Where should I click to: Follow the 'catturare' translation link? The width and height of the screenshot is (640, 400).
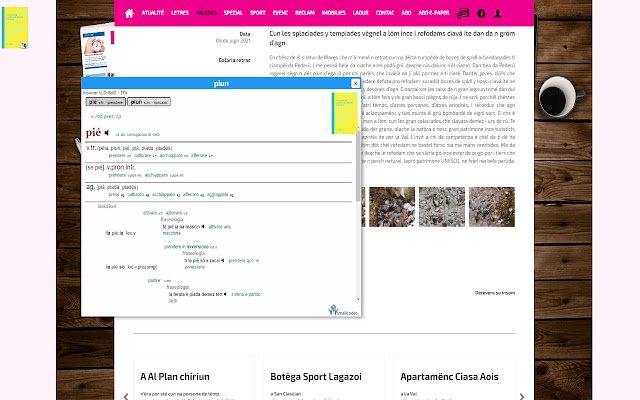tap(142, 156)
